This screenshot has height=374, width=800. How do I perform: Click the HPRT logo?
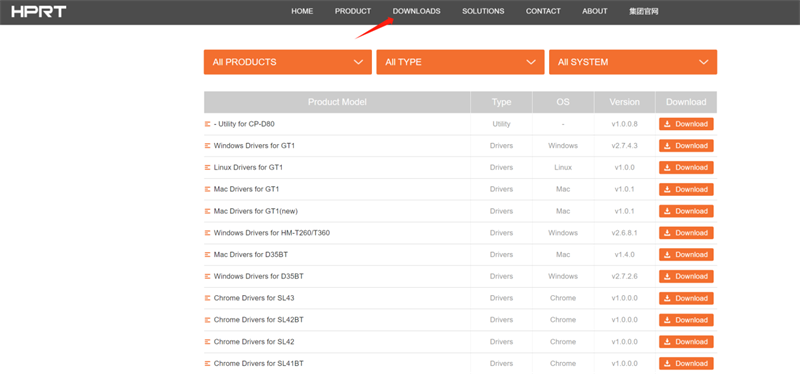click(x=39, y=11)
